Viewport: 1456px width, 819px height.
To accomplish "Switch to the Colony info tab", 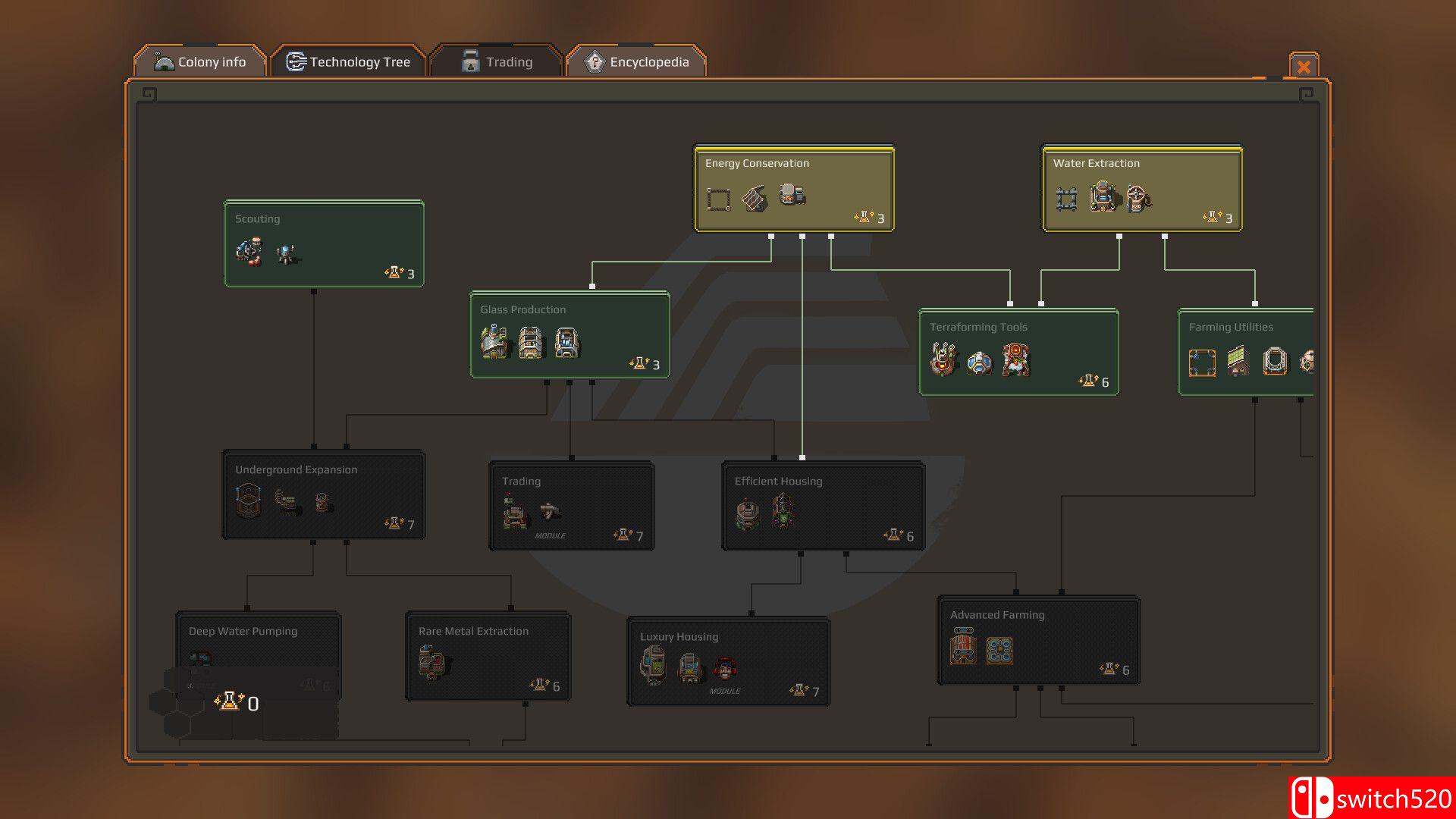I will coord(200,62).
